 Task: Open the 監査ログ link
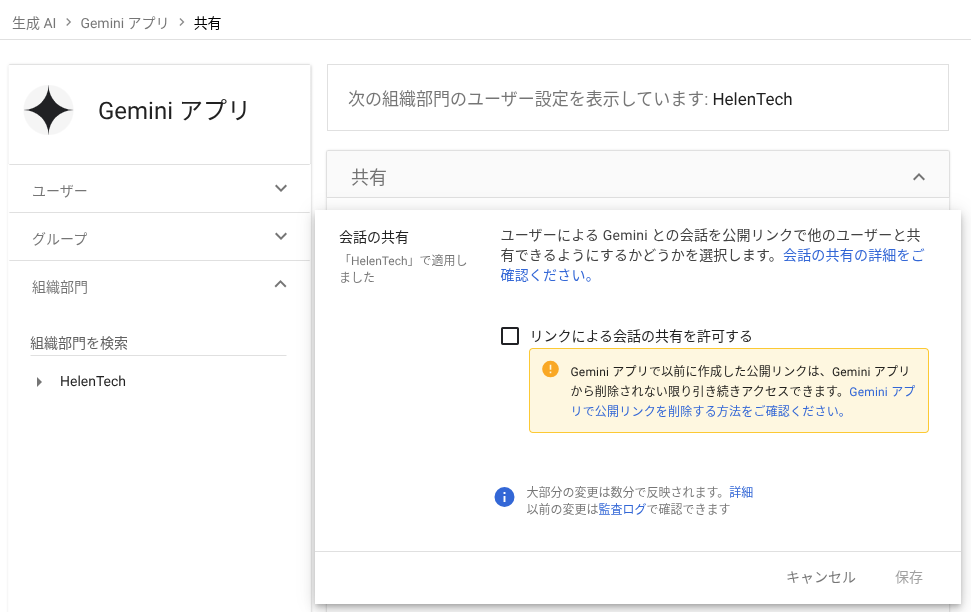coord(622,509)
